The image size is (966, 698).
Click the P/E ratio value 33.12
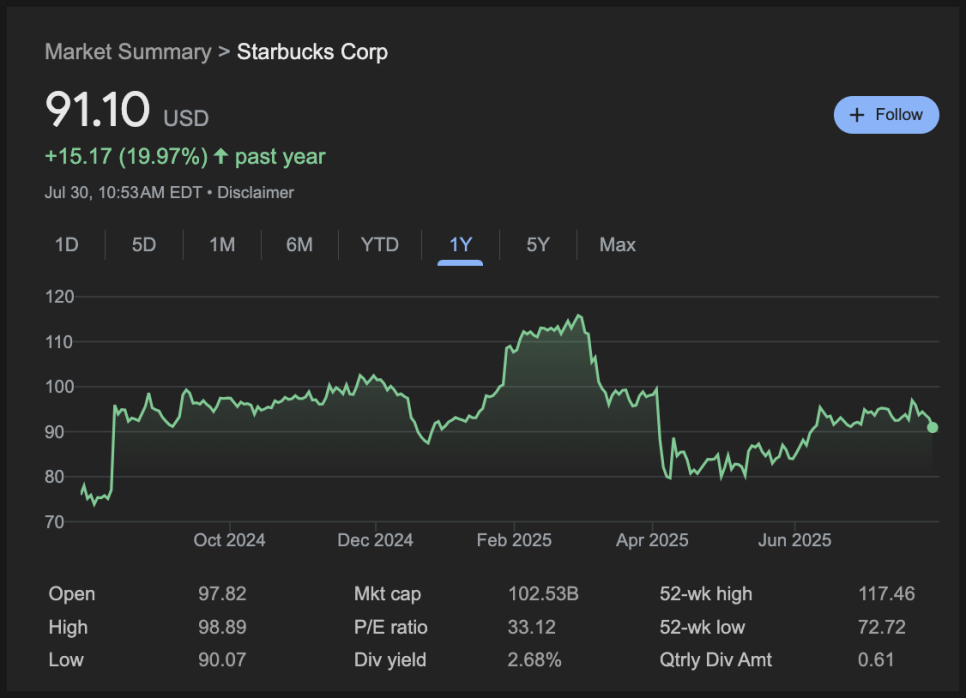[531, 627]
